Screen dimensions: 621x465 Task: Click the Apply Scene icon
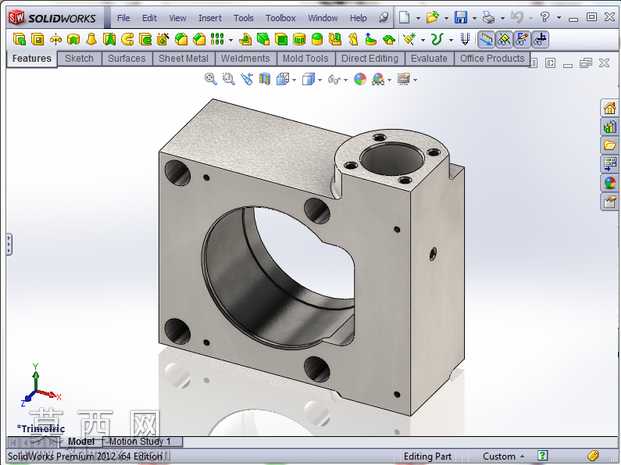pyautogui.click(x=378, y=80)
